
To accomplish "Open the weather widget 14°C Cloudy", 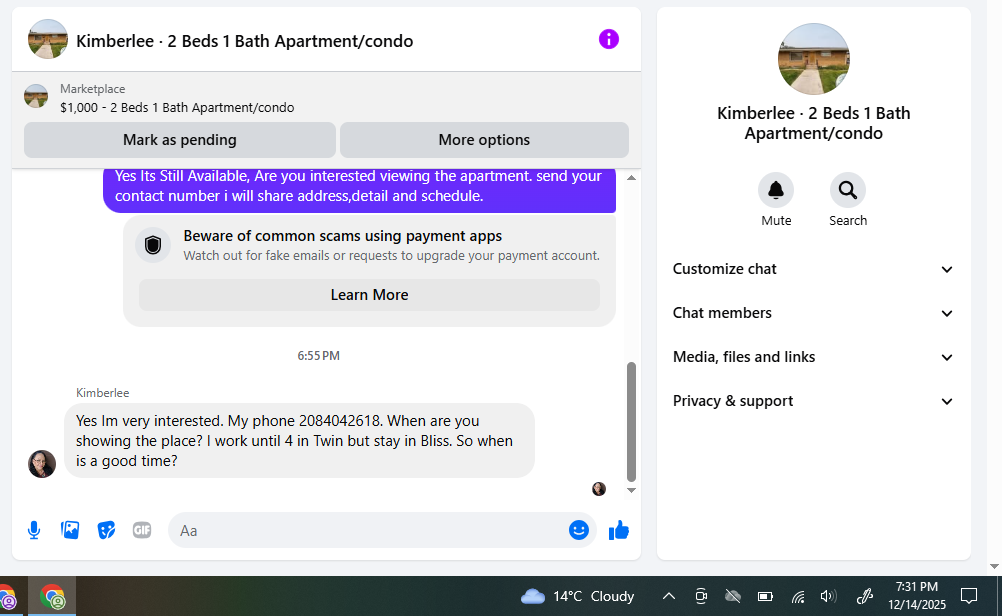I will 577,597.
